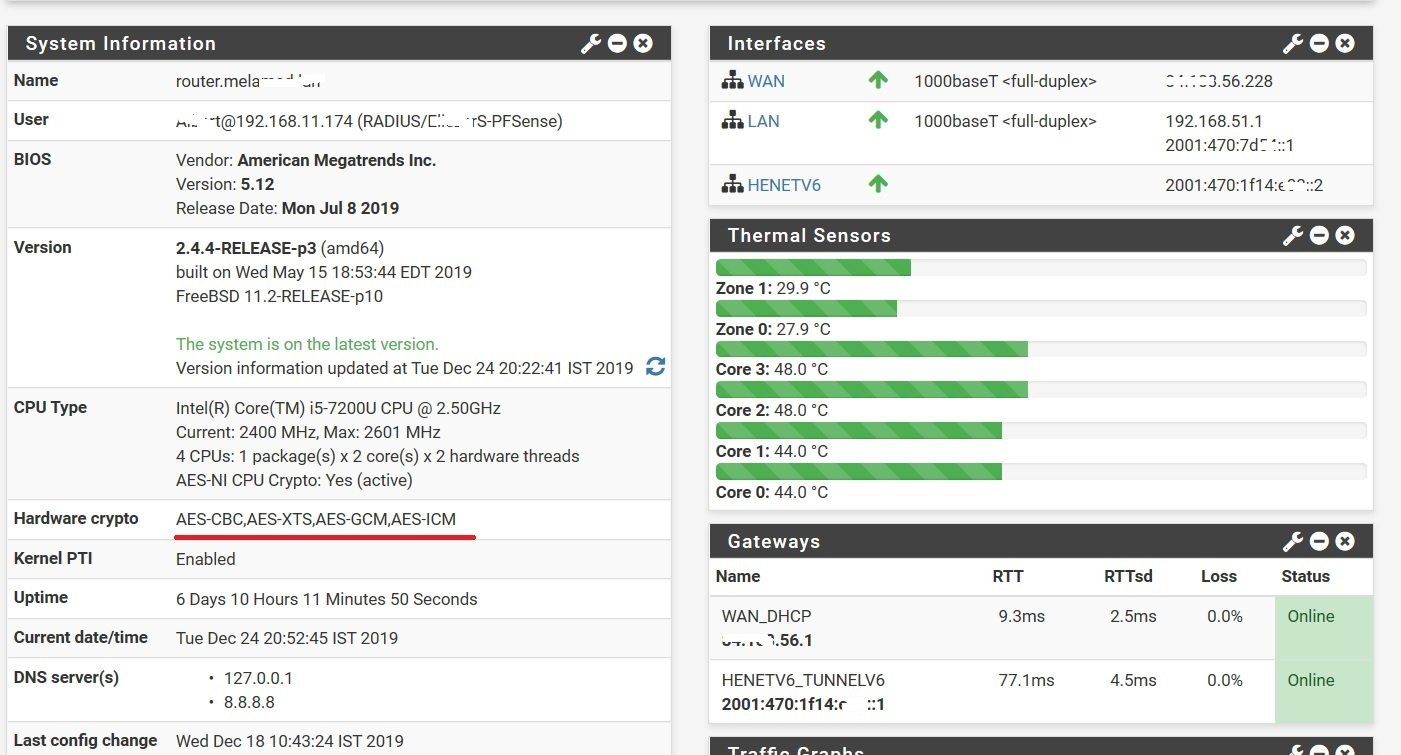Close the Gateways widget
1401x755 pixels.
(1346, 541)
